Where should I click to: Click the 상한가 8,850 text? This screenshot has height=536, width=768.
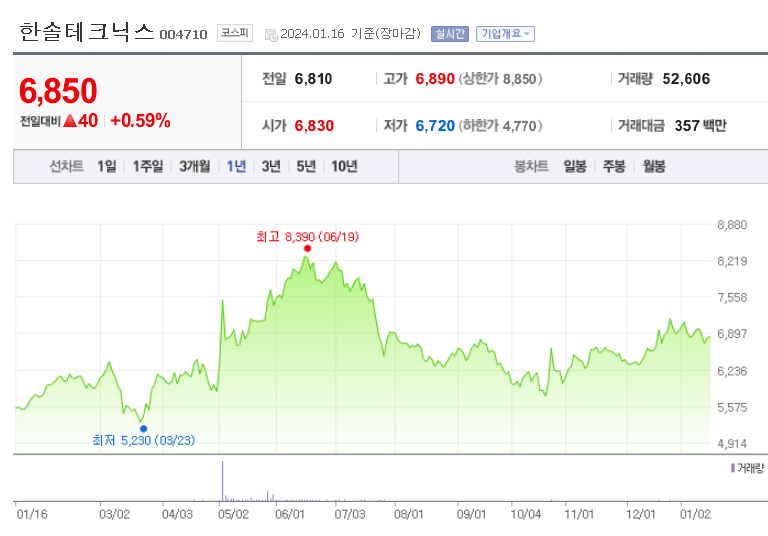501,79
